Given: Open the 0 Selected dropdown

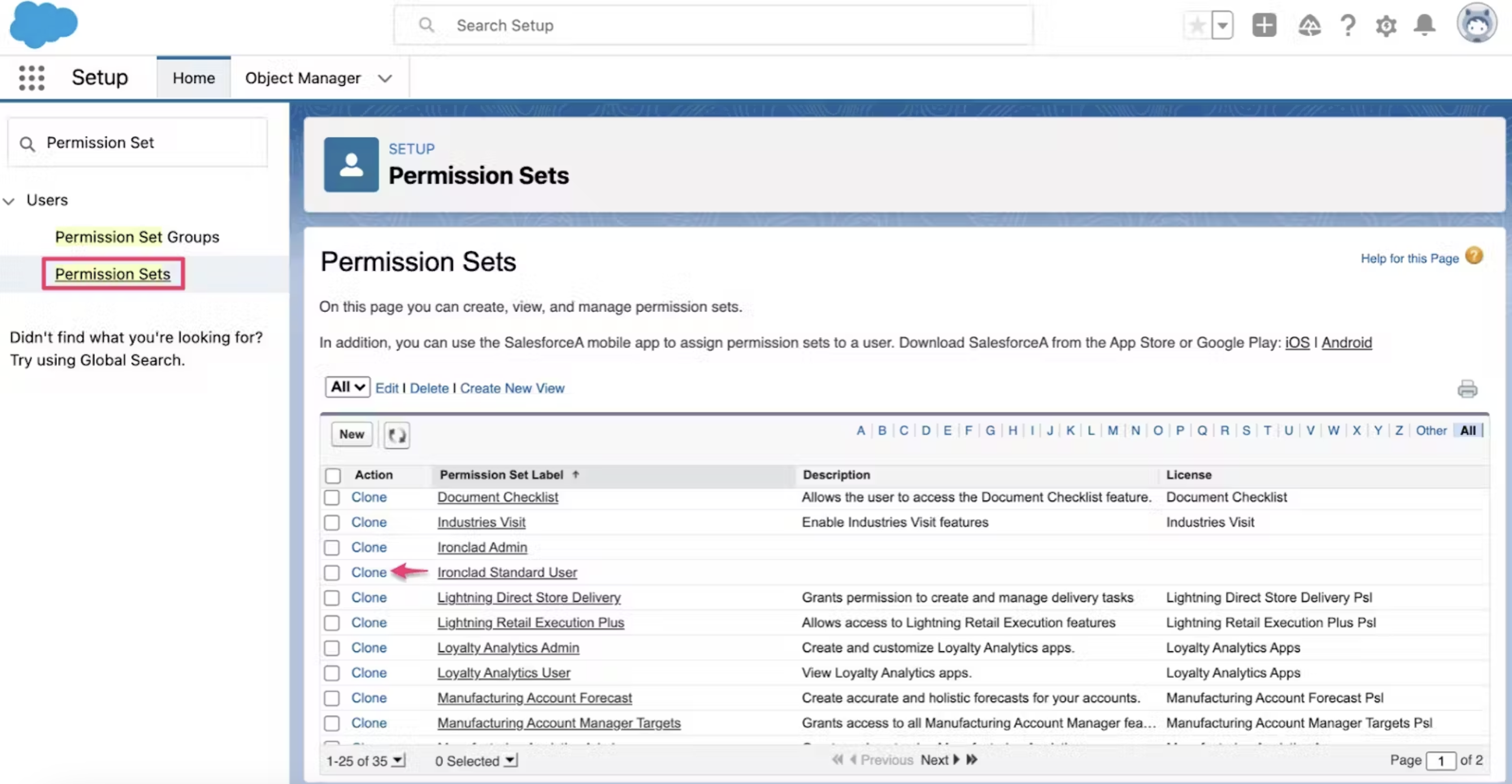Looking at the screenshot, I should [x=511, y=760].
